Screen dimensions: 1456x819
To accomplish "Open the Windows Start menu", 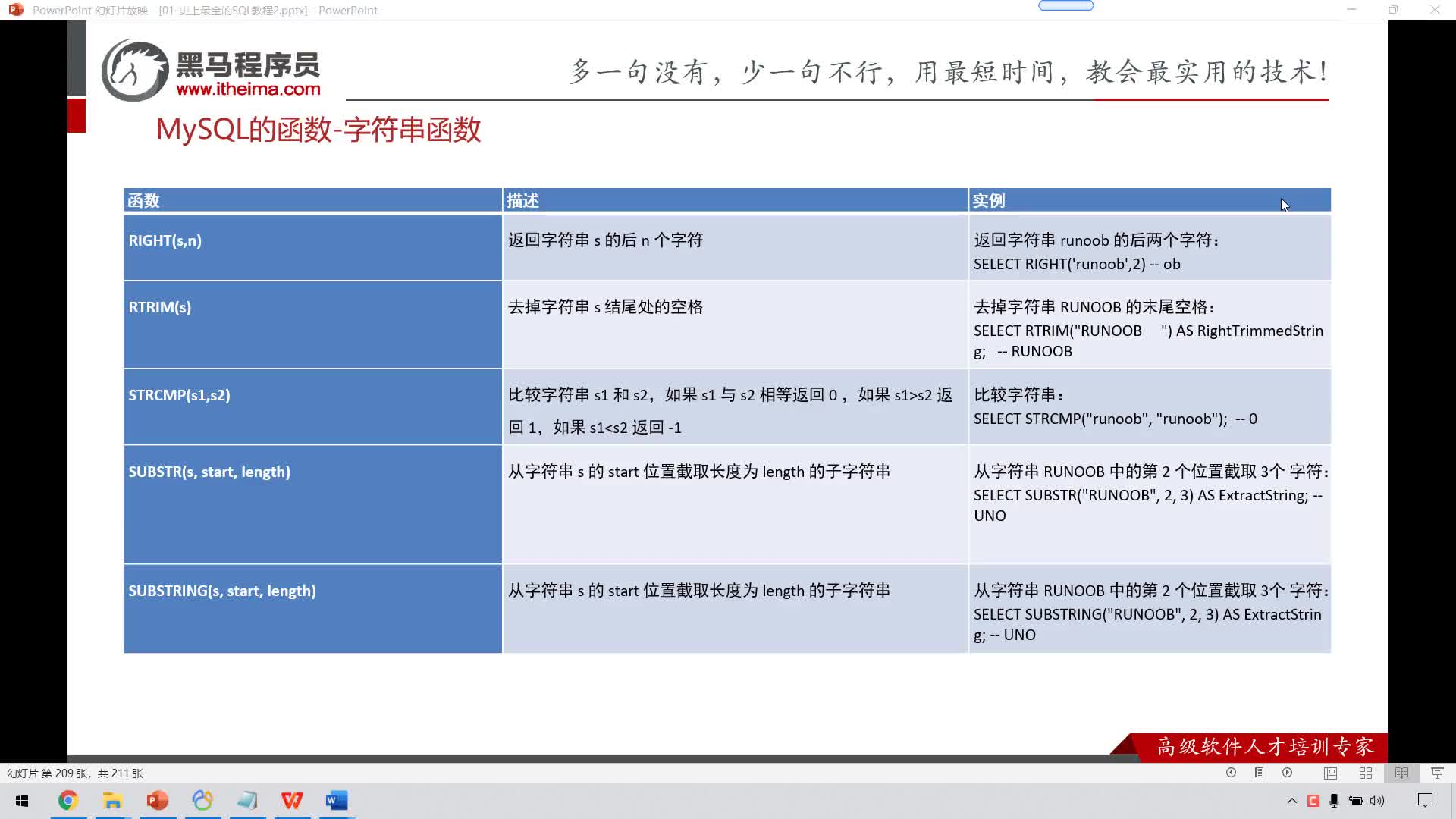I will [22, 801].
